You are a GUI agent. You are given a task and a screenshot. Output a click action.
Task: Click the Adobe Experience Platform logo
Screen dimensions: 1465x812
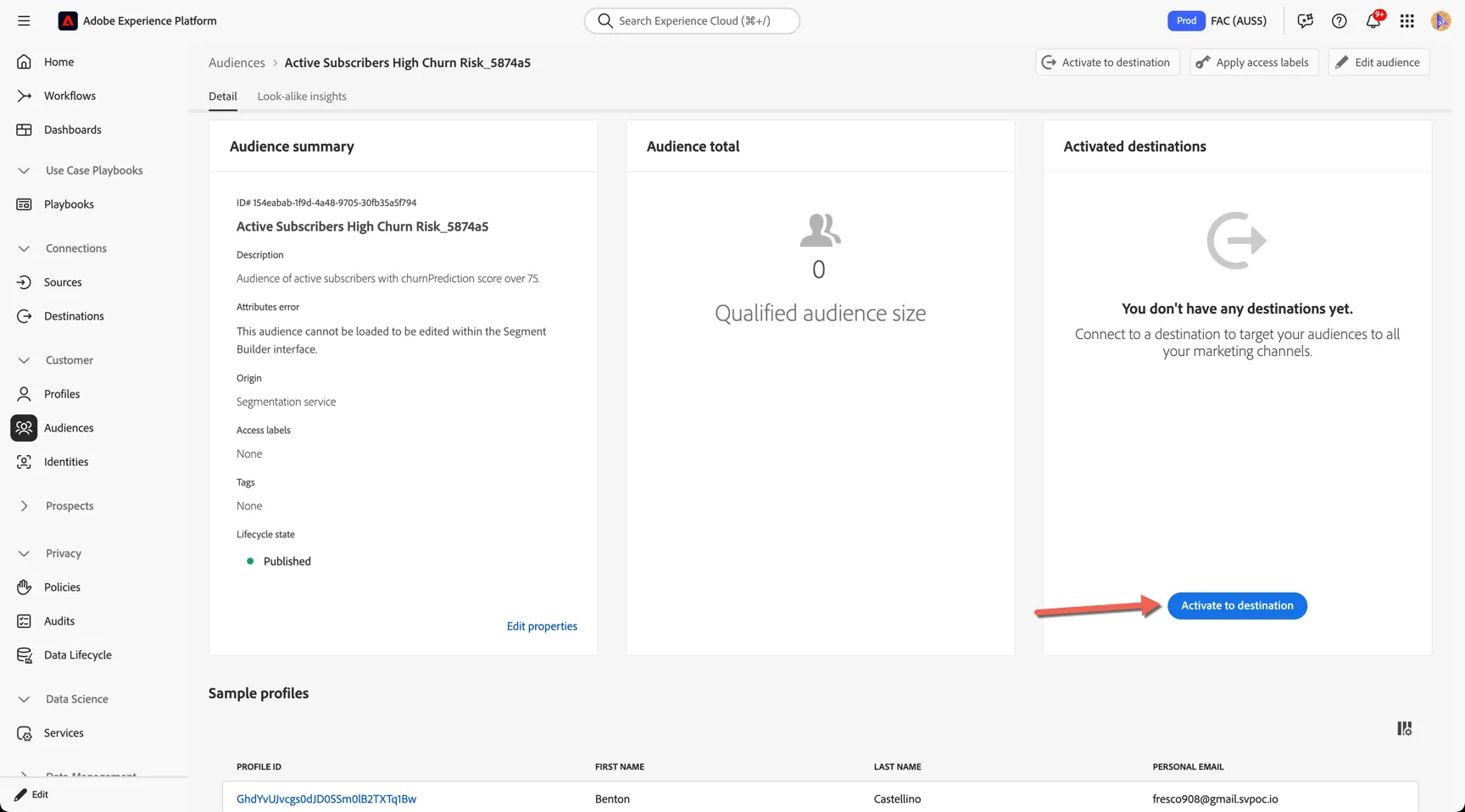click(x=68, y=21)
